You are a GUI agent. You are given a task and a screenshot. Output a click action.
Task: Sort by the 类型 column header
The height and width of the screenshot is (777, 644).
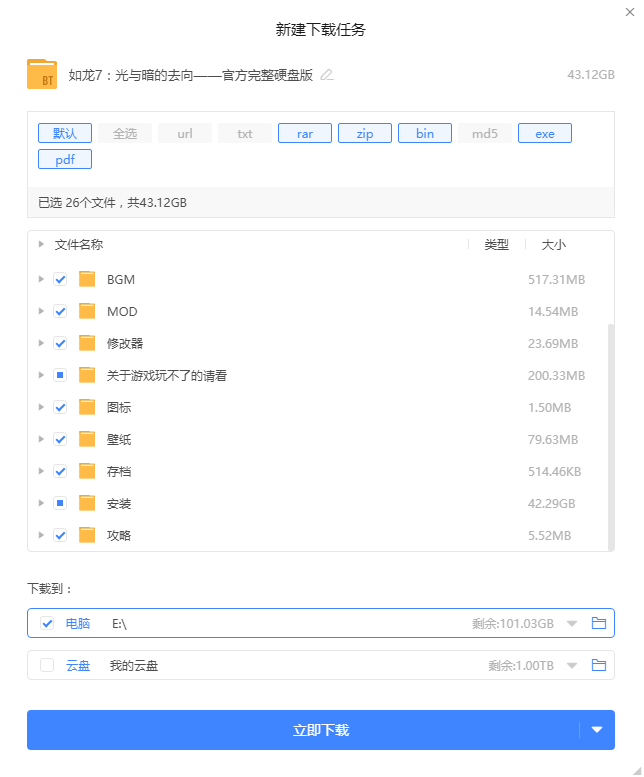496,244
